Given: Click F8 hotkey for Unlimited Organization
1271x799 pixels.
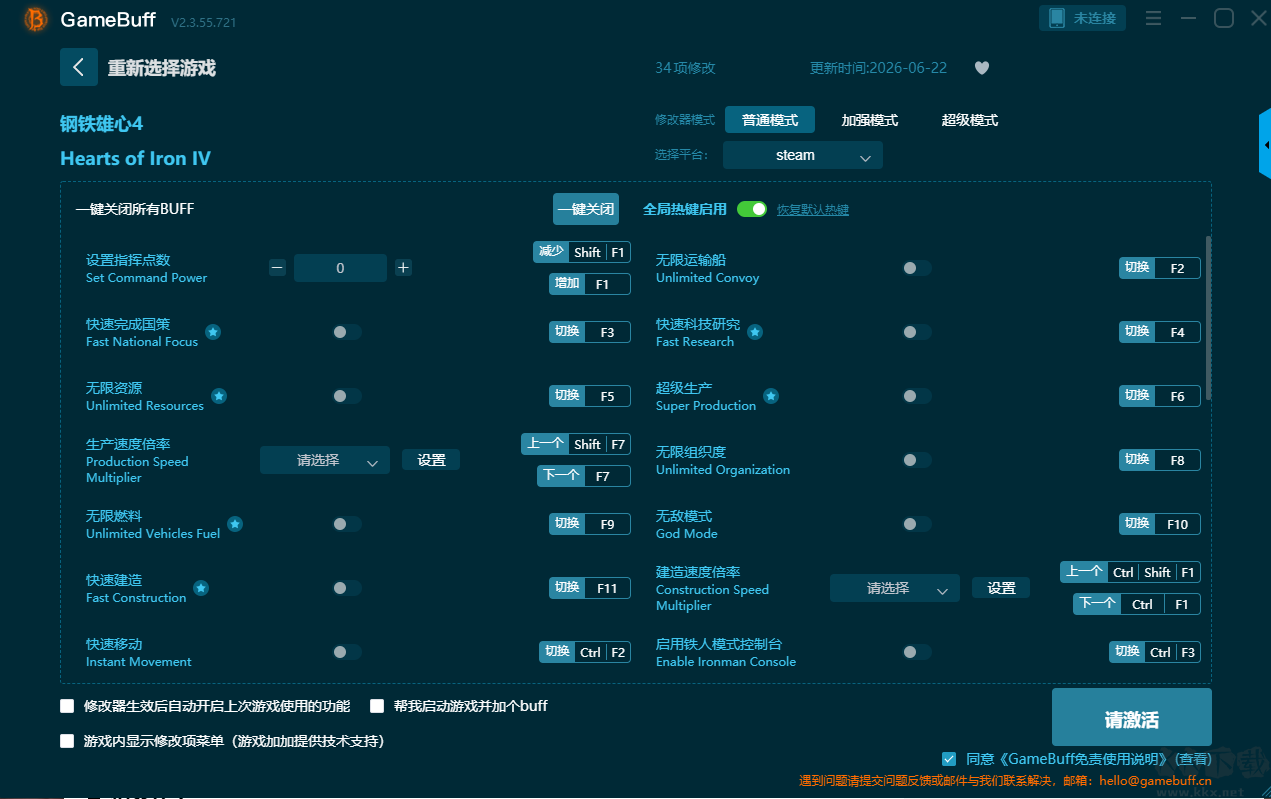Looking at the screenshot, I should click(1160, 460).
